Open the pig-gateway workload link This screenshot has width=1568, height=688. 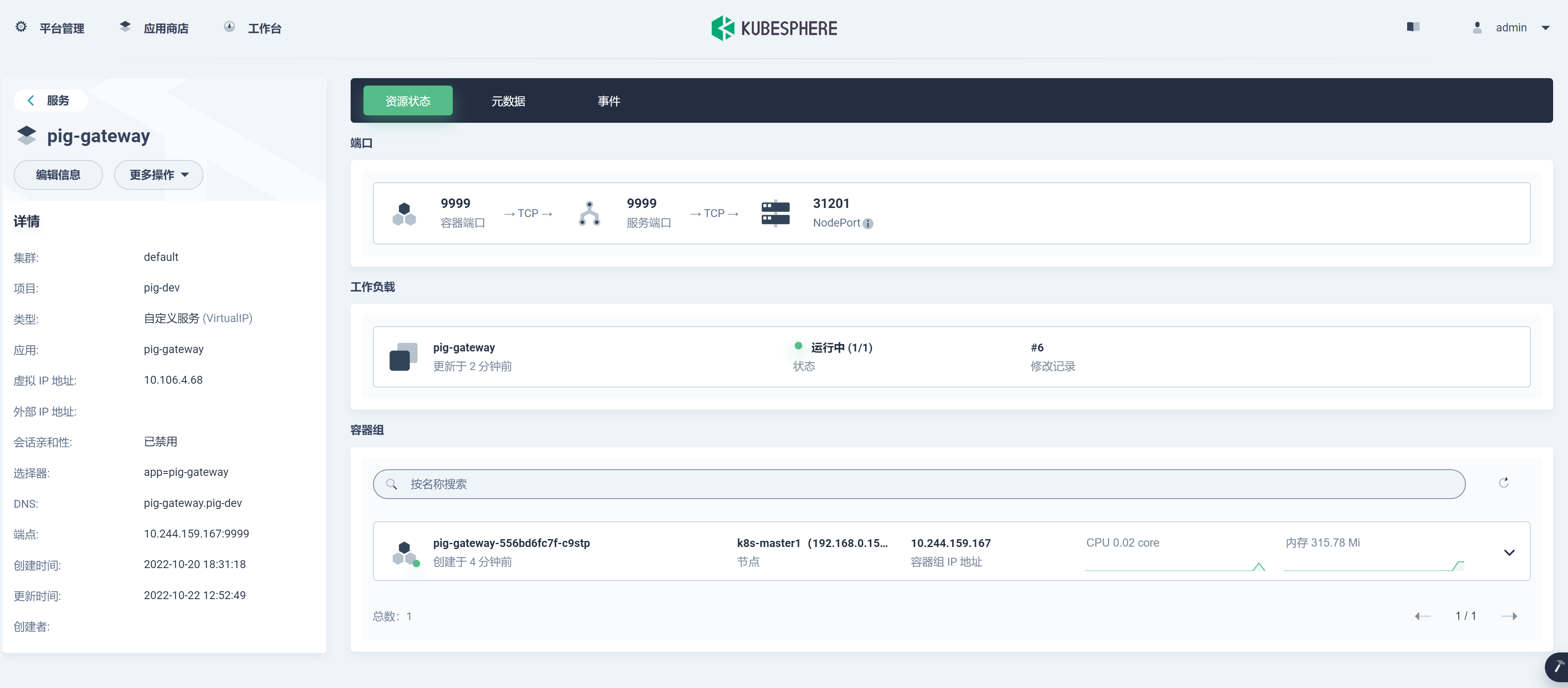tap(464, 348)
